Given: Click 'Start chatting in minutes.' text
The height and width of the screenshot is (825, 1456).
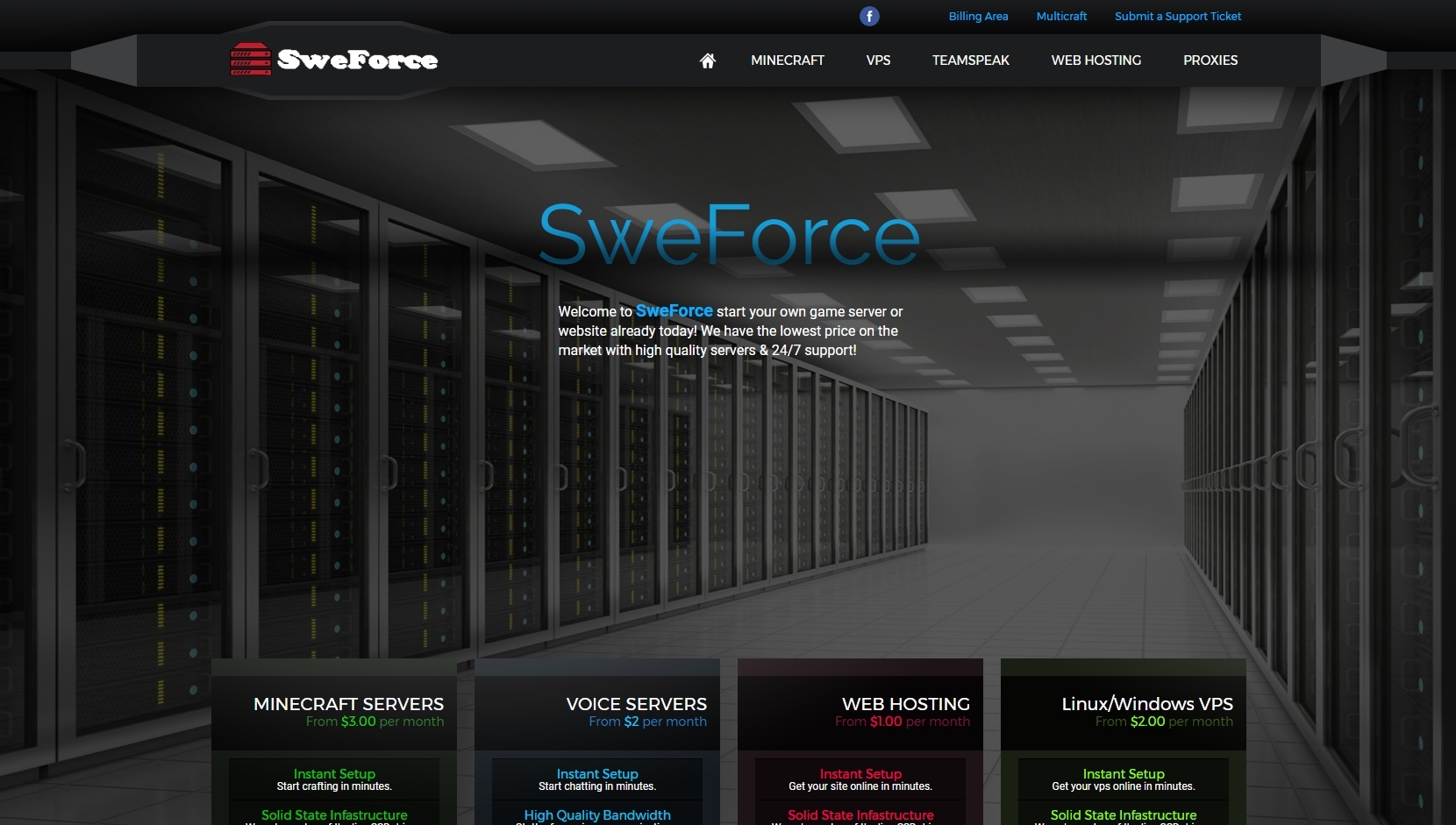Looking at the screenshot, I should click(597, 786).
